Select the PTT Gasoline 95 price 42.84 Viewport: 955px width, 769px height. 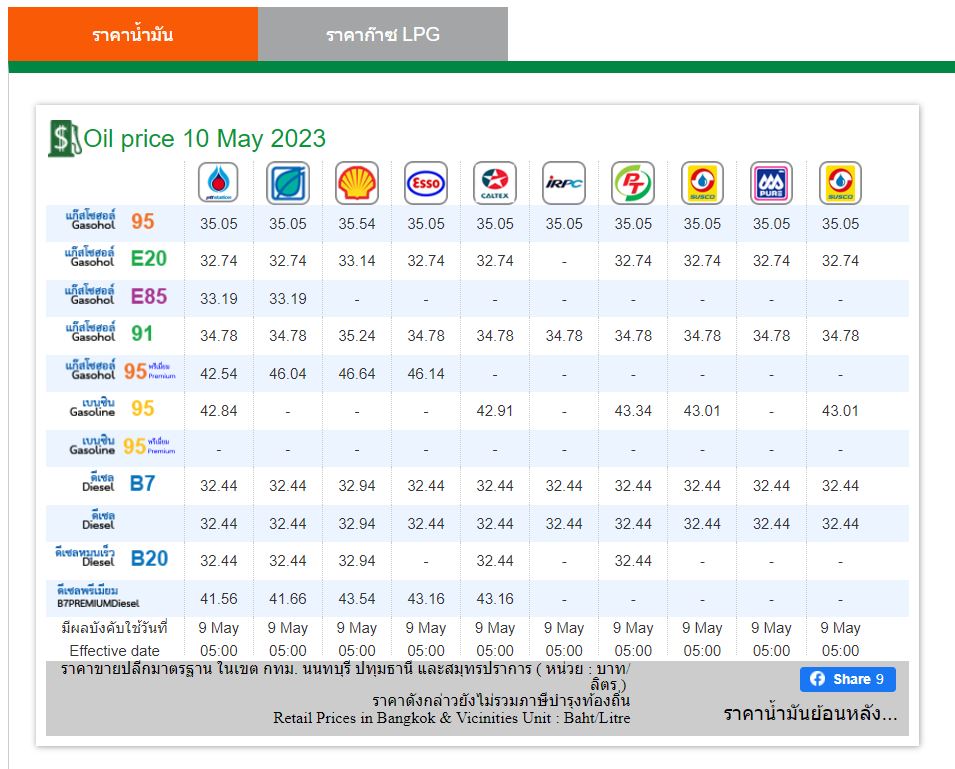(x=219, y=410)
